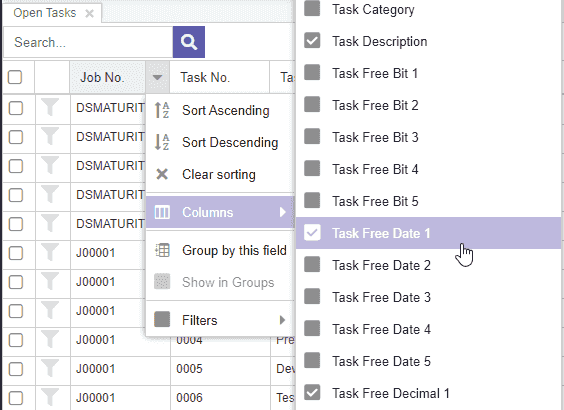Click the Group by this field icon
564x410 pixels.
162,250
